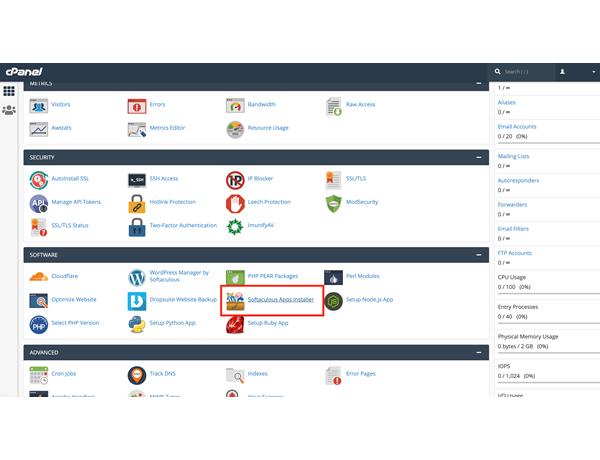The image size is (600, 460).
Task: Open the Aliases statistics link
Action: (x=507, y=102)
